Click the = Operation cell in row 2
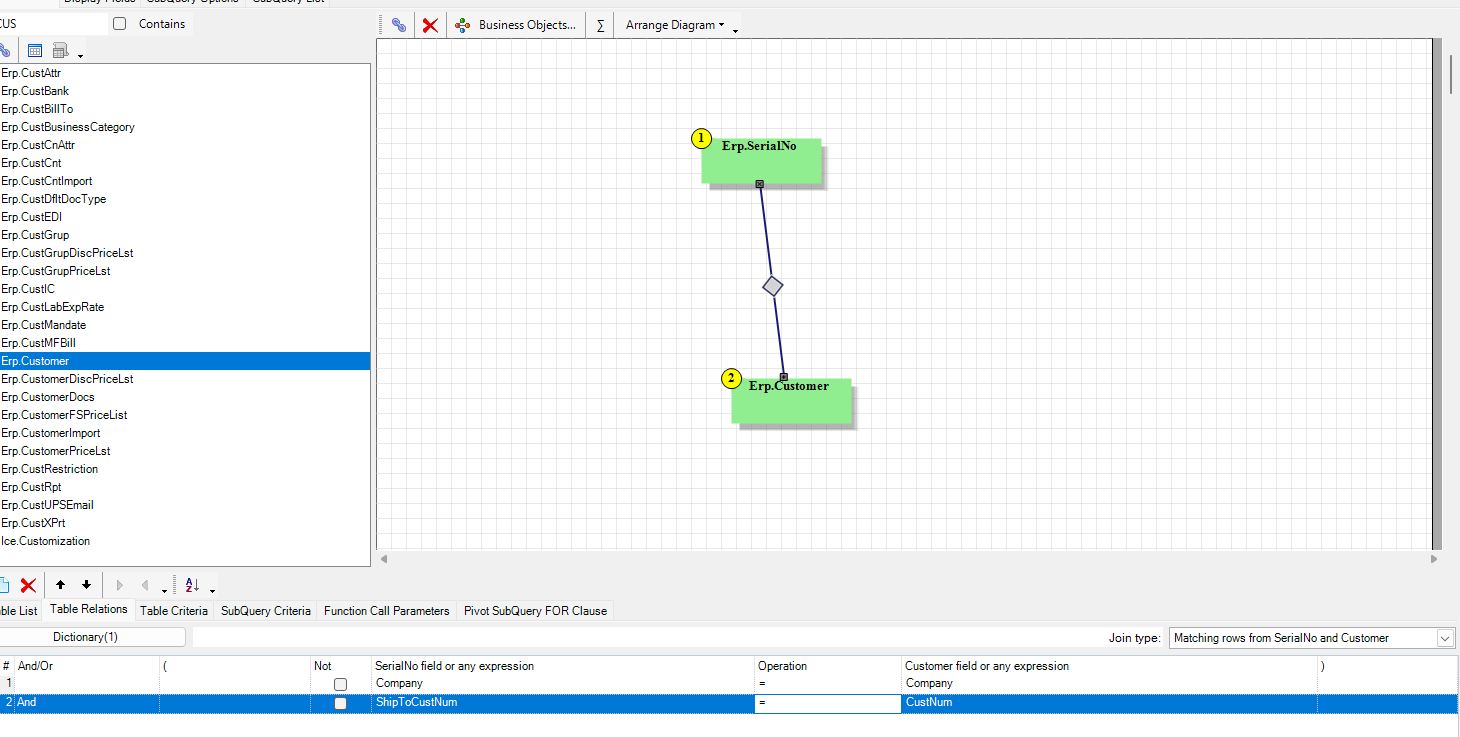The height and width of the screenshot is (737, 1460). 828,703
